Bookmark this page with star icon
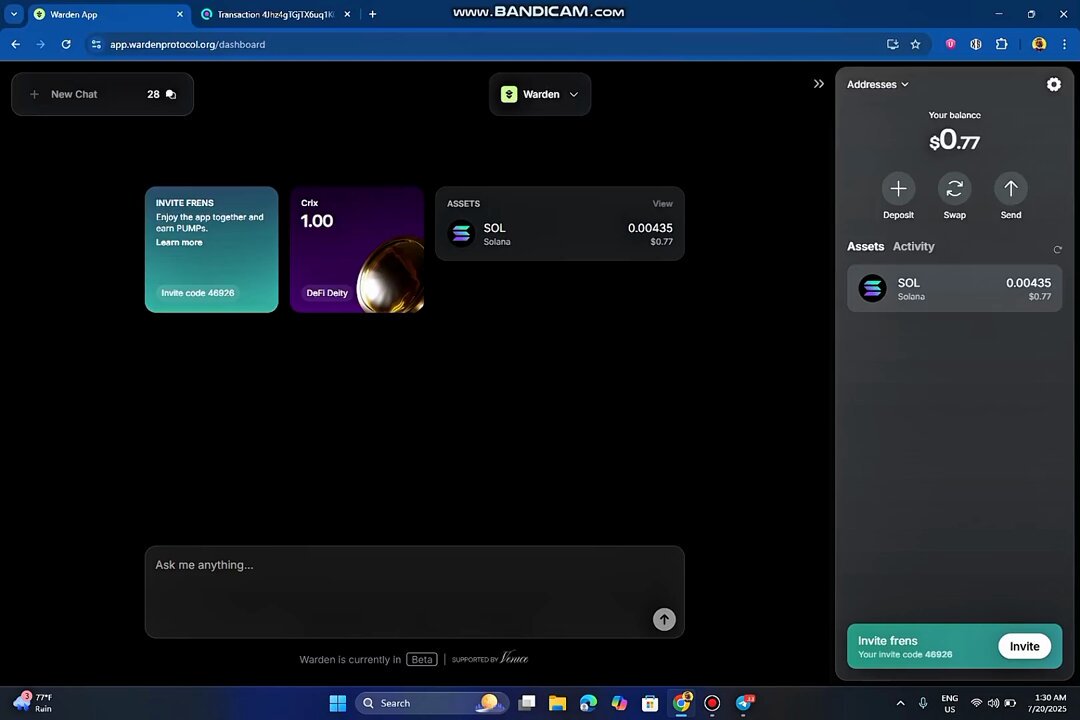1080x720 pixels. (x=915, y=44)
